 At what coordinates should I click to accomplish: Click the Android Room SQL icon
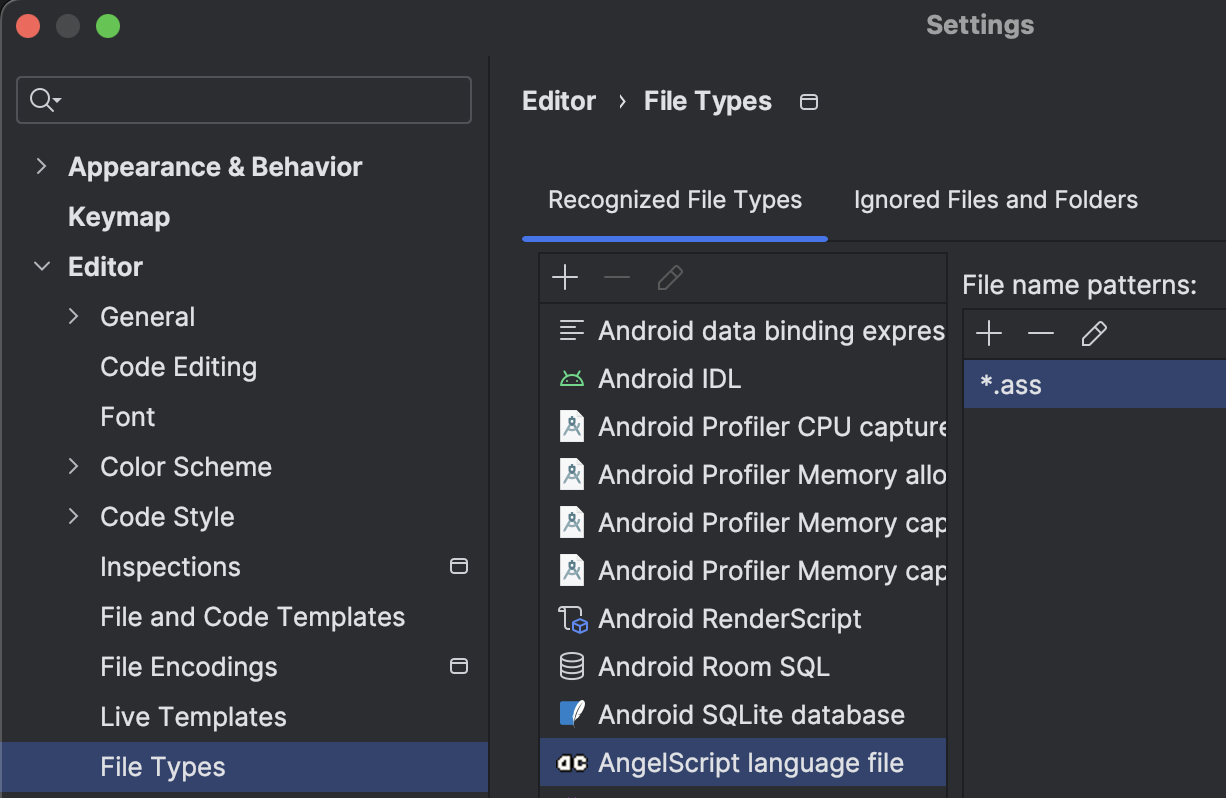point(571,667)
